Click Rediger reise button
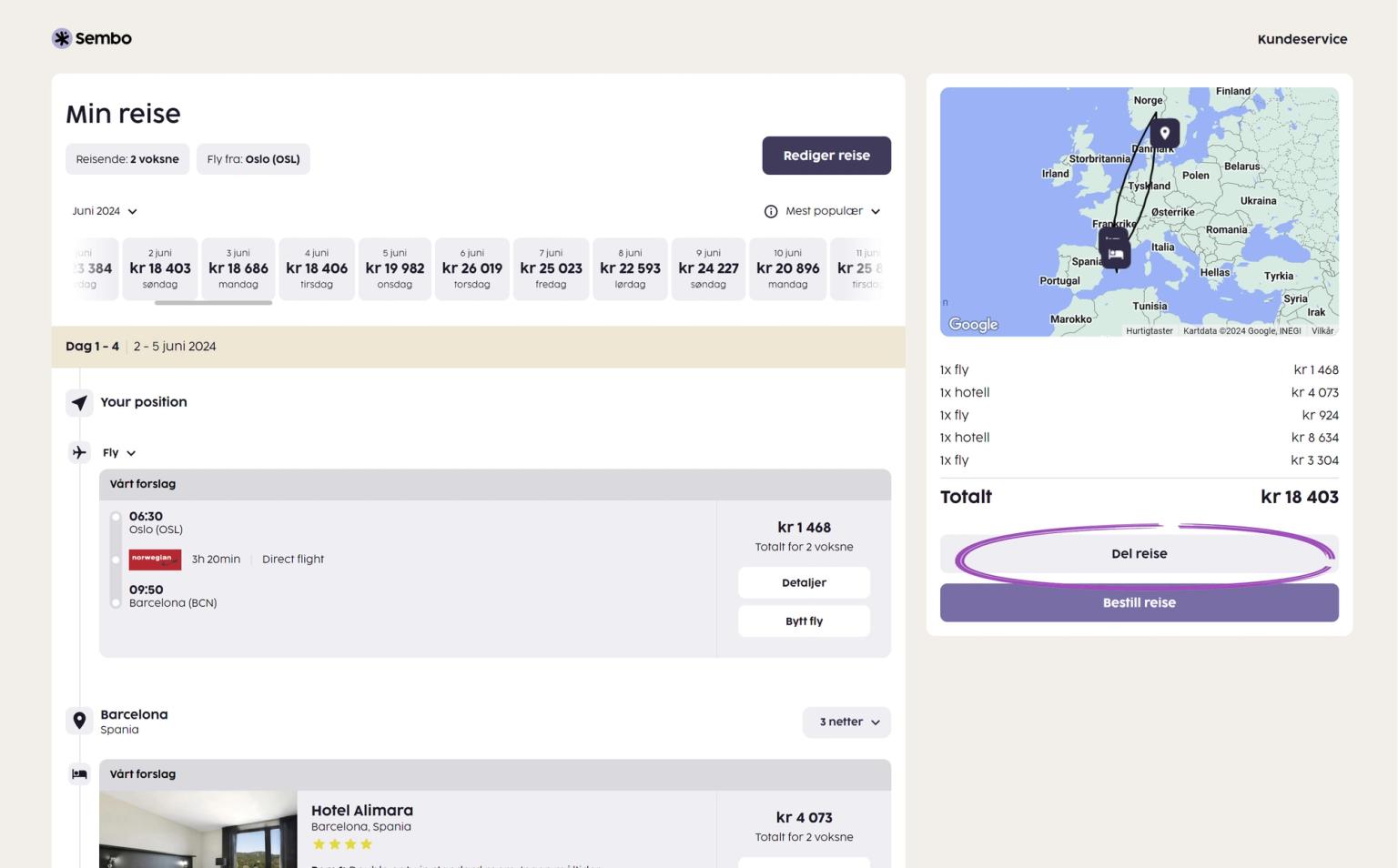The image size is (1398, 868). point(826,156)
